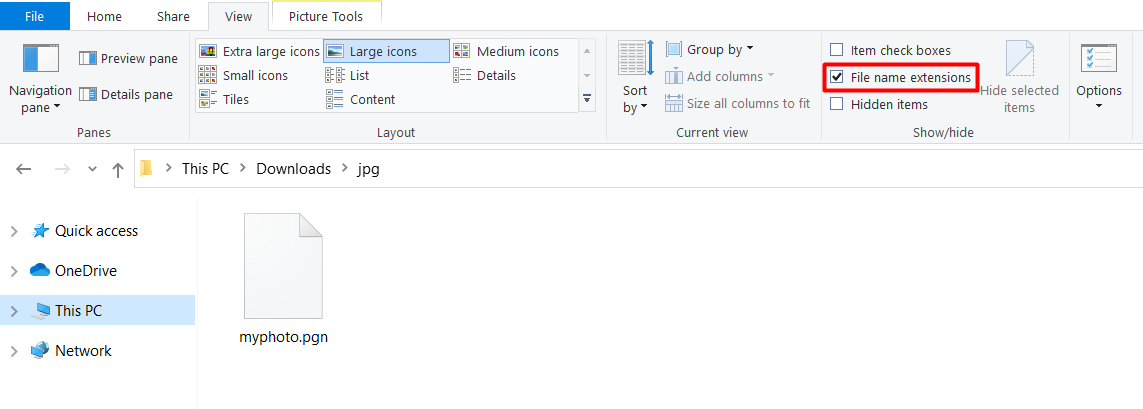Click the Navigation pane icon
1143x409 pixels.
click(41, 60)
